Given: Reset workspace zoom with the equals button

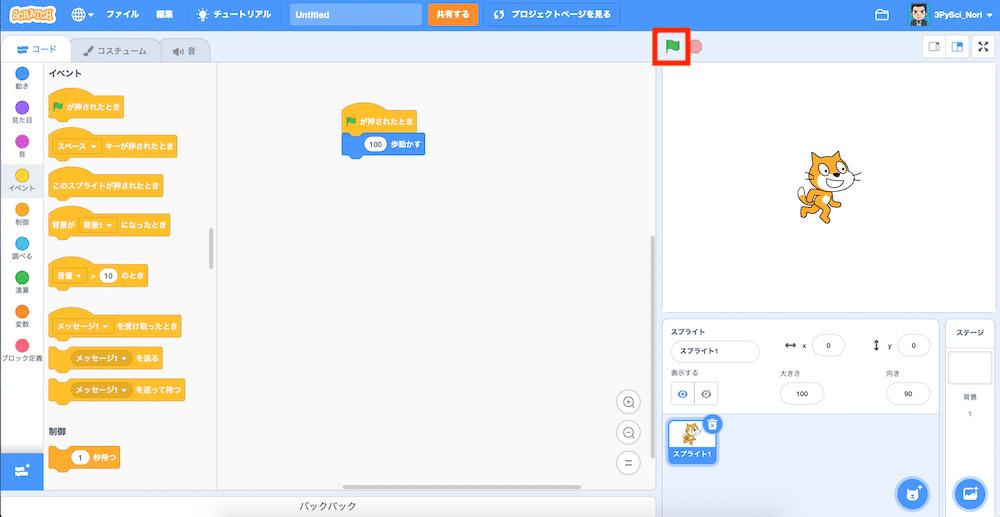Looking at the screenshot, I should pos(628,463).
